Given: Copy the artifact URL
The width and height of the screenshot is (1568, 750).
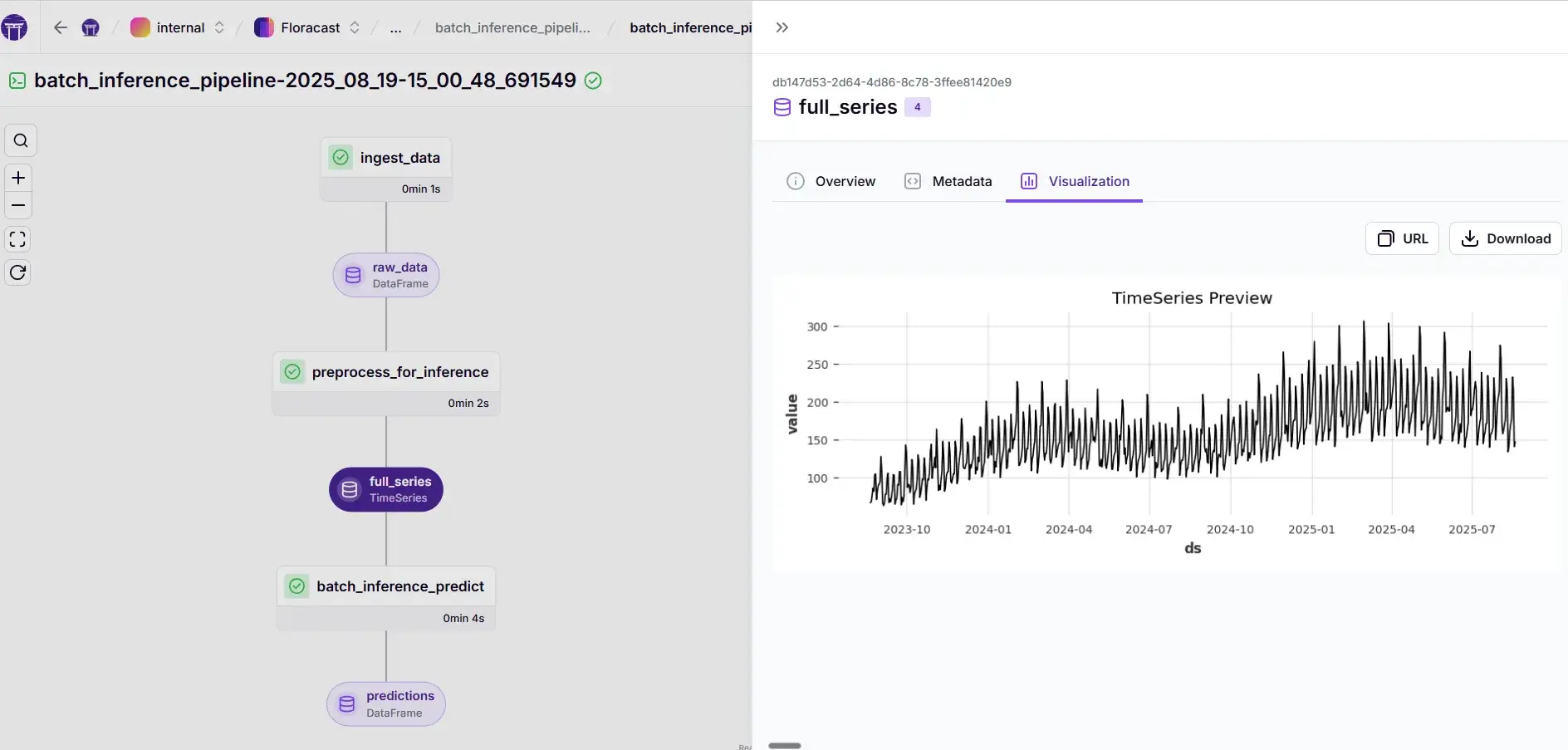Looking at the screenshot, I should coord(1402,238).
